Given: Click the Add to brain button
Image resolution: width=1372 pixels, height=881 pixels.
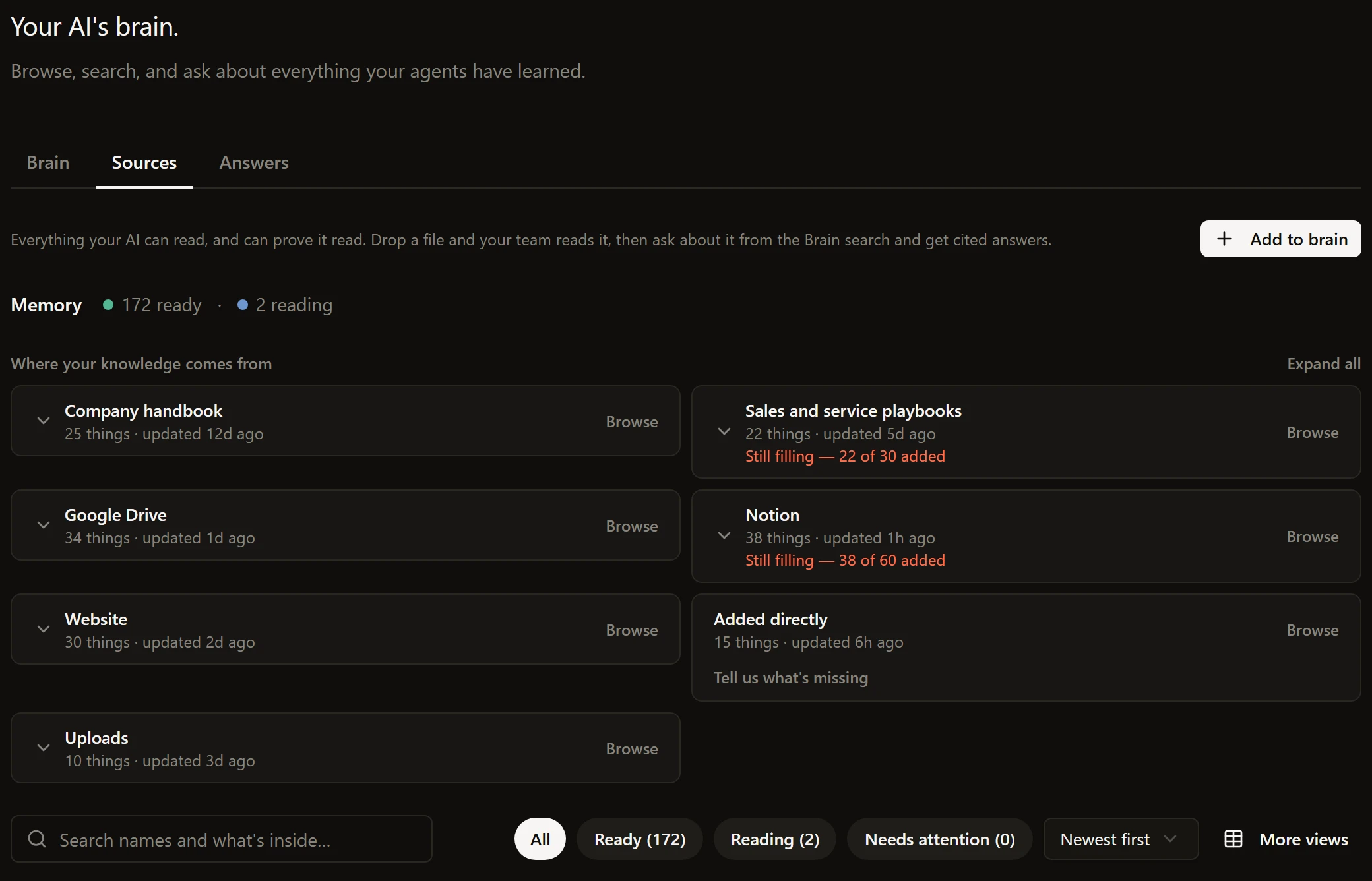Looking at the screenshot, I should 1280,239.
